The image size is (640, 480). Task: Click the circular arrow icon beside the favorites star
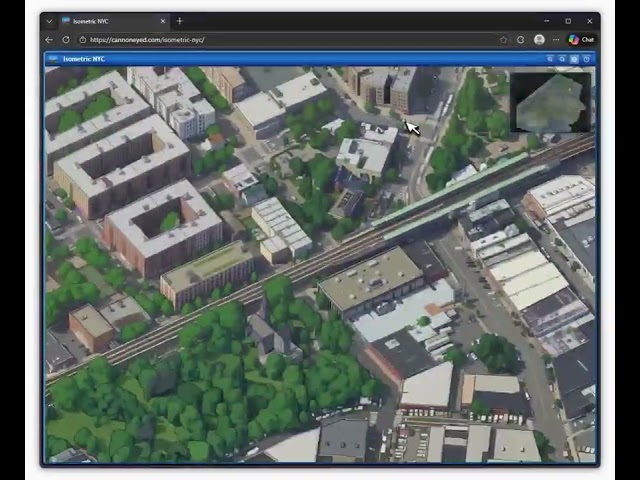(x=520, y=40)
